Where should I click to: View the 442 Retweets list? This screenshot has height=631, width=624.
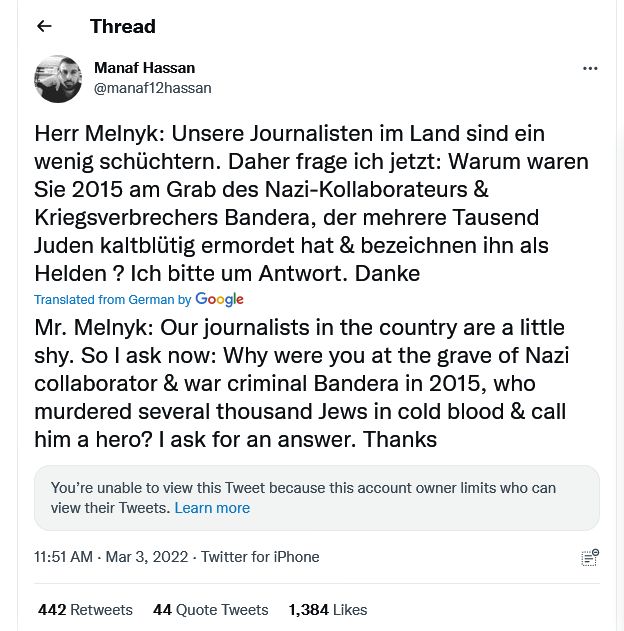85,609
